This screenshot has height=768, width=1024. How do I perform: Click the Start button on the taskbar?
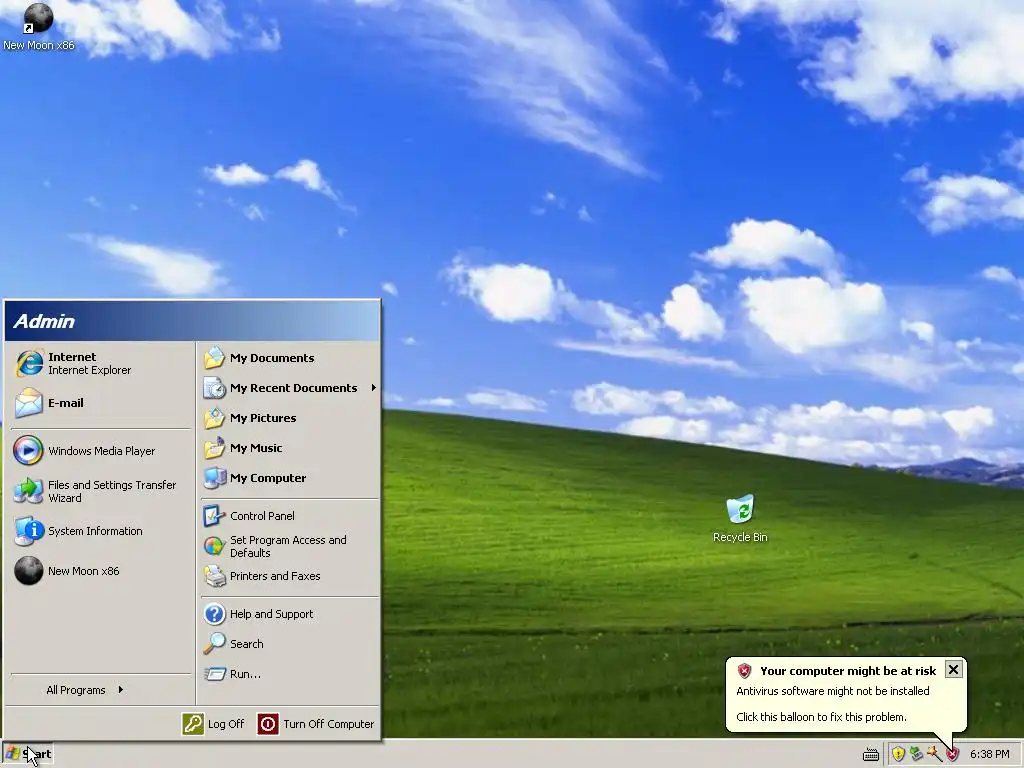pyautogui.click(x=27, y=754)
